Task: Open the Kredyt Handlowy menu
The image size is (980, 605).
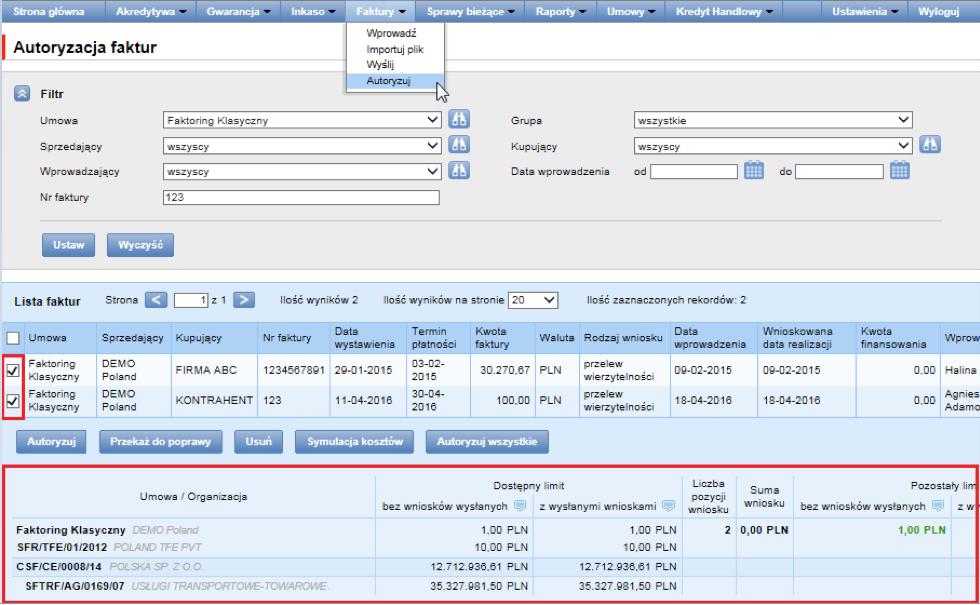Action: 724,11
